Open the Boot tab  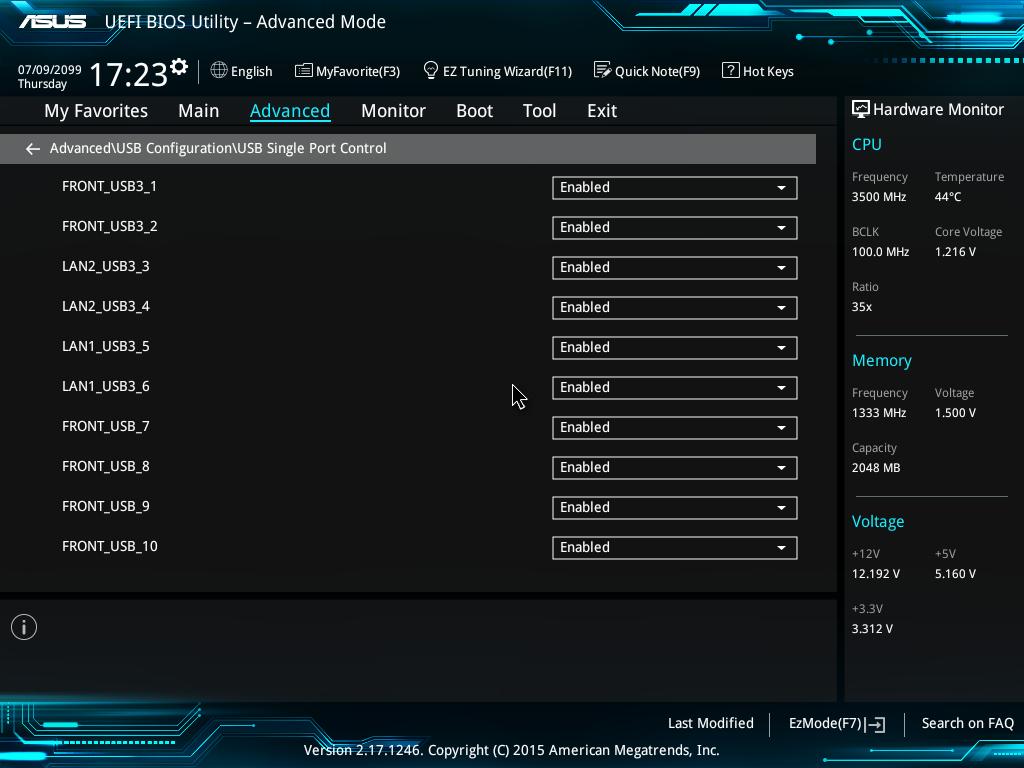click(474, 111)
